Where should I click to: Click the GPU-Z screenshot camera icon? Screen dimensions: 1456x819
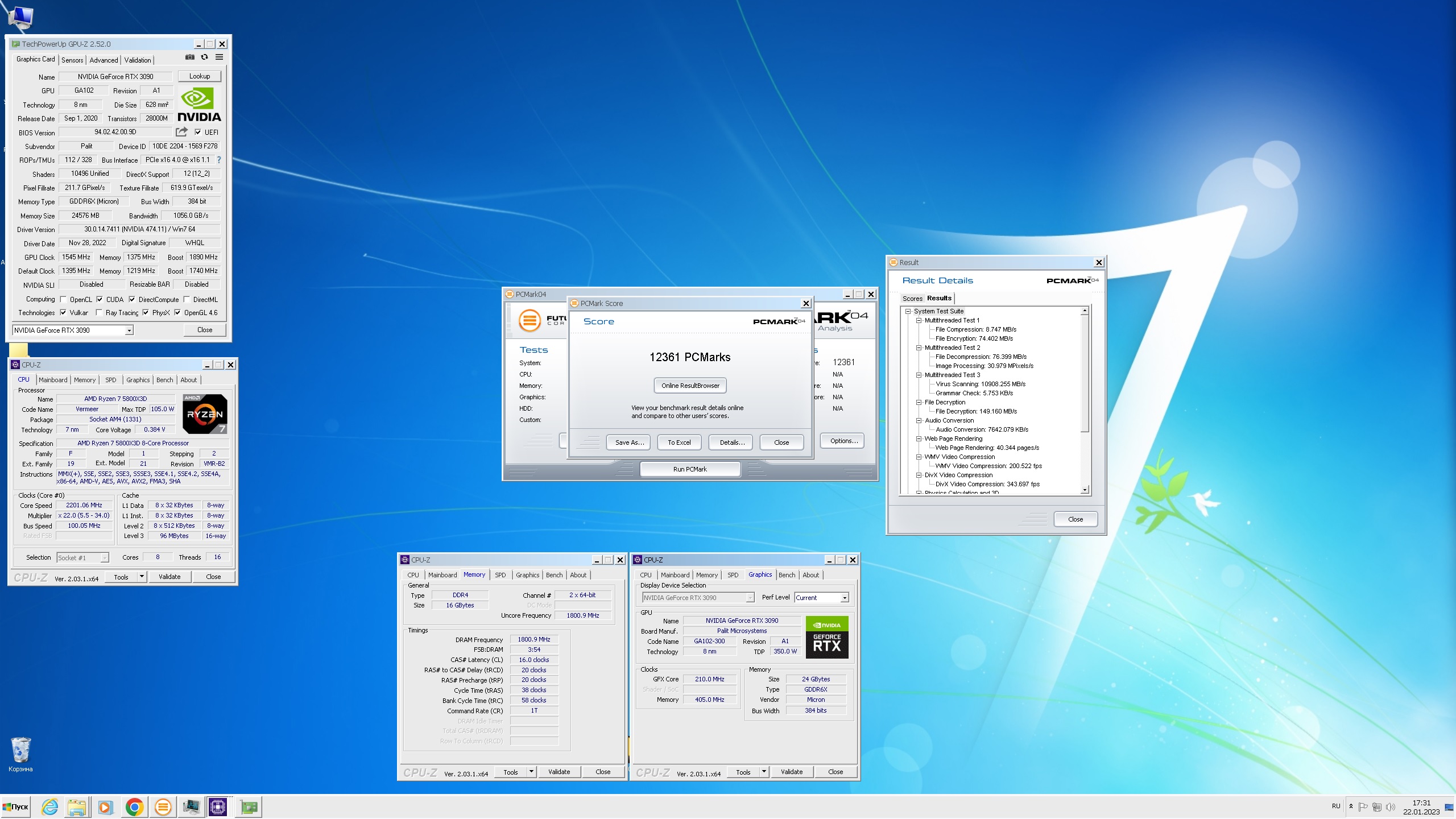click(x=190, y=57)
